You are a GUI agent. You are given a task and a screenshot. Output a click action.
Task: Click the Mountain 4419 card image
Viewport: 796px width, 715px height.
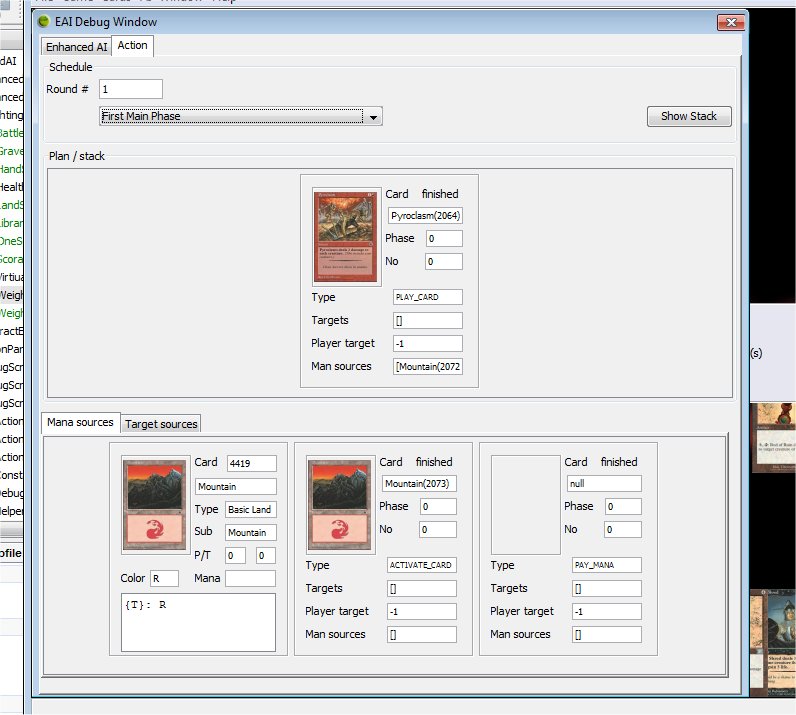(155, 505)
